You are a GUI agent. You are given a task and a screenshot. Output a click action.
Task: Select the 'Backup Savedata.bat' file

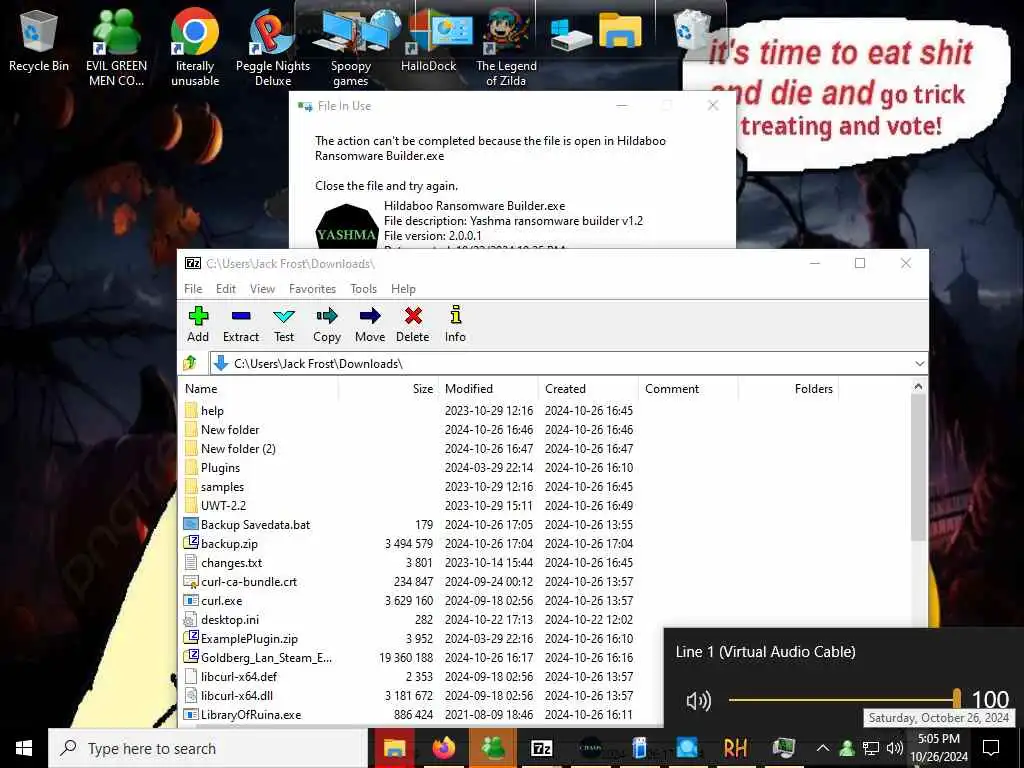pos(409,524)
